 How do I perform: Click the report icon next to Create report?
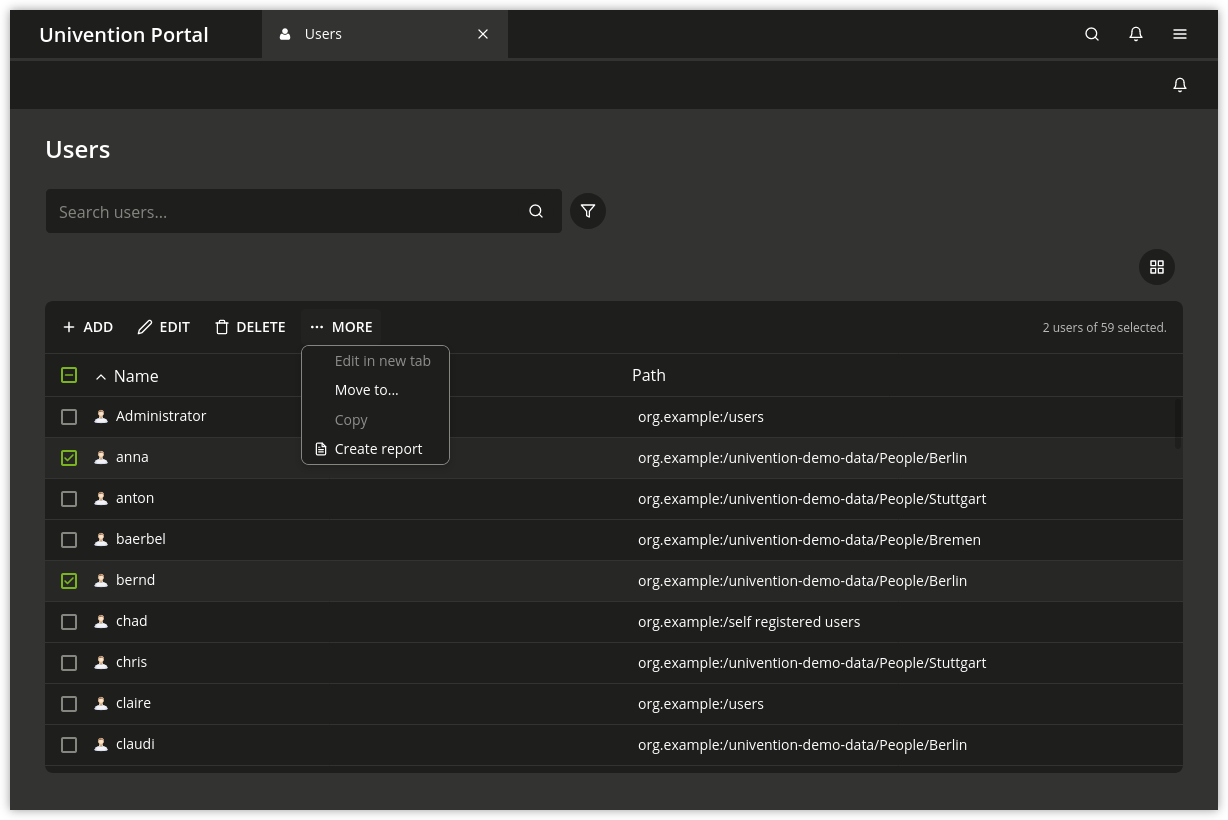click(321, 449)
